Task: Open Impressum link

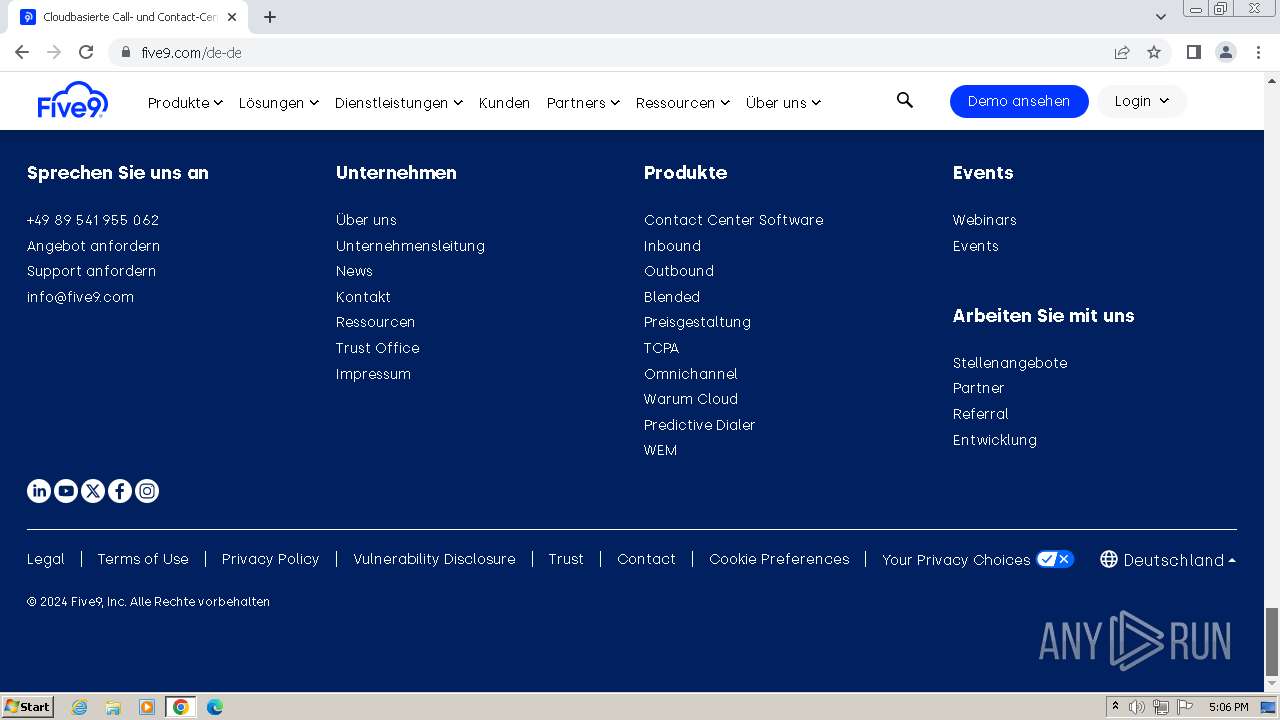Action: coord(373,374)
